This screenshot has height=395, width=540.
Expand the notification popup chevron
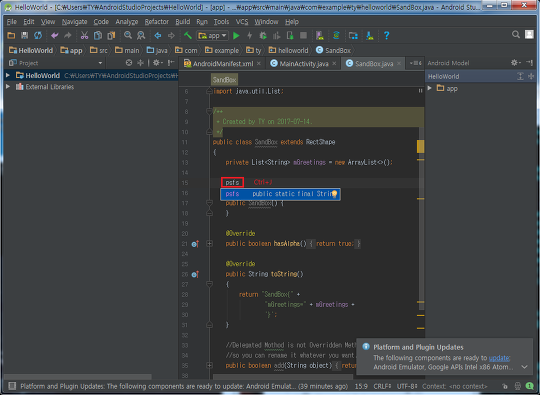pyautogui.click(x=524, y=367)
